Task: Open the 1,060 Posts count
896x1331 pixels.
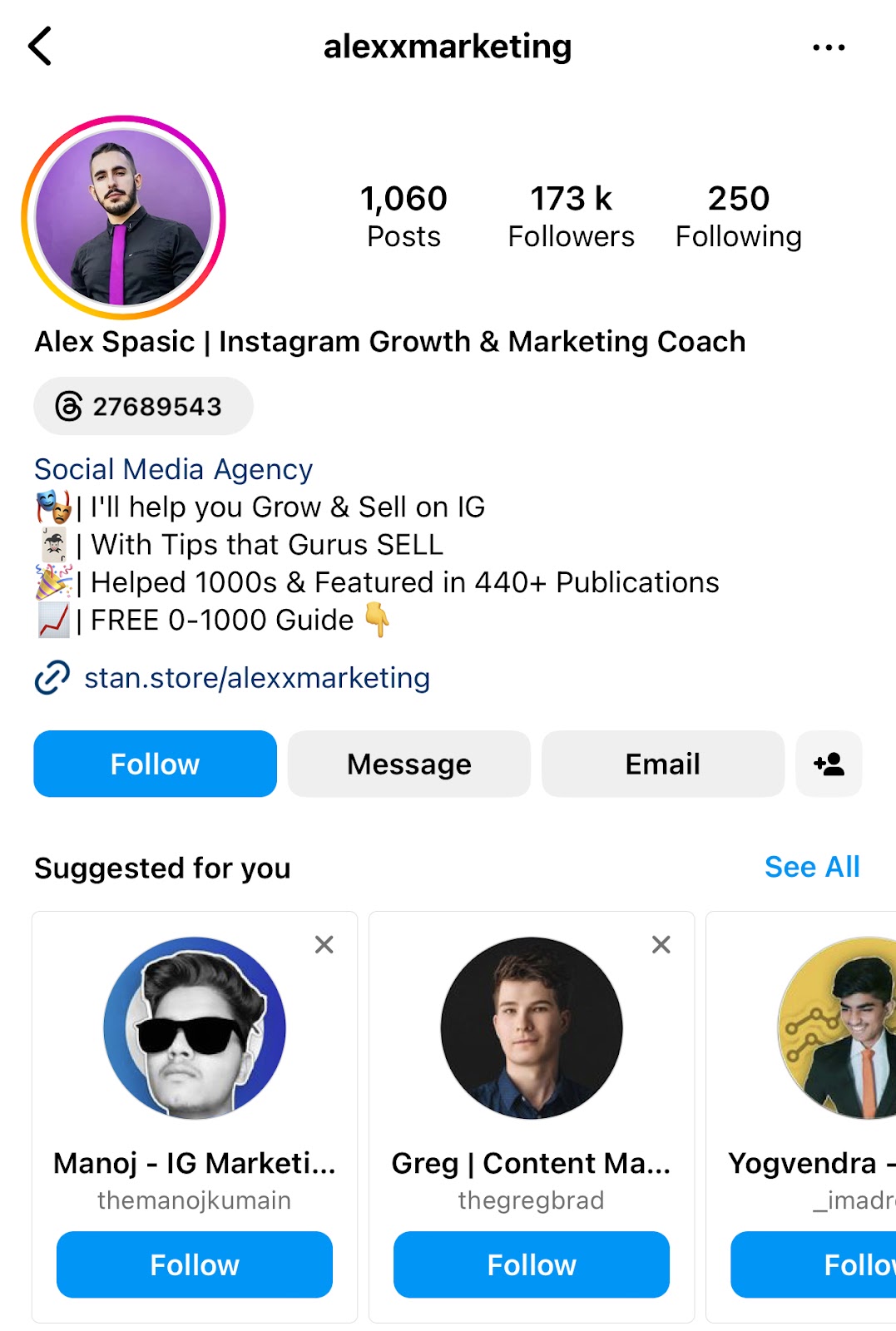Action: [x=403, y=216]
